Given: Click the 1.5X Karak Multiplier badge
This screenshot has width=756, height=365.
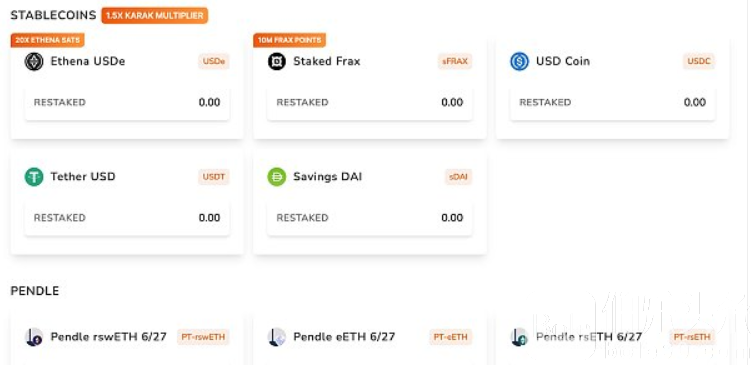Looking at the screenshot, I should point(155,15).
